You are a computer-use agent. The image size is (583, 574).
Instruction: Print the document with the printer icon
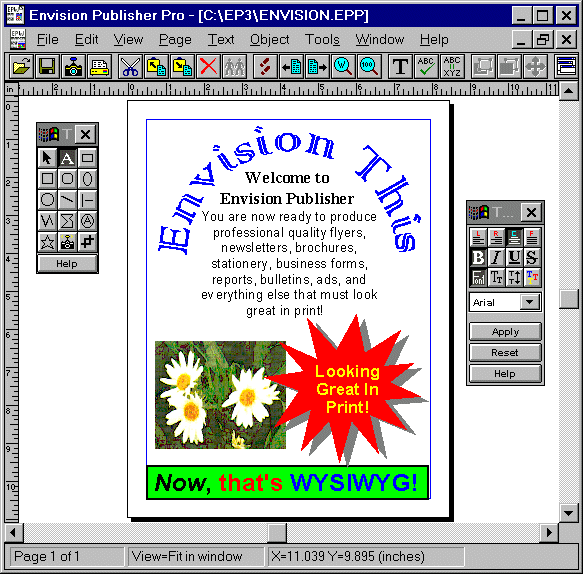coord(99,67)
